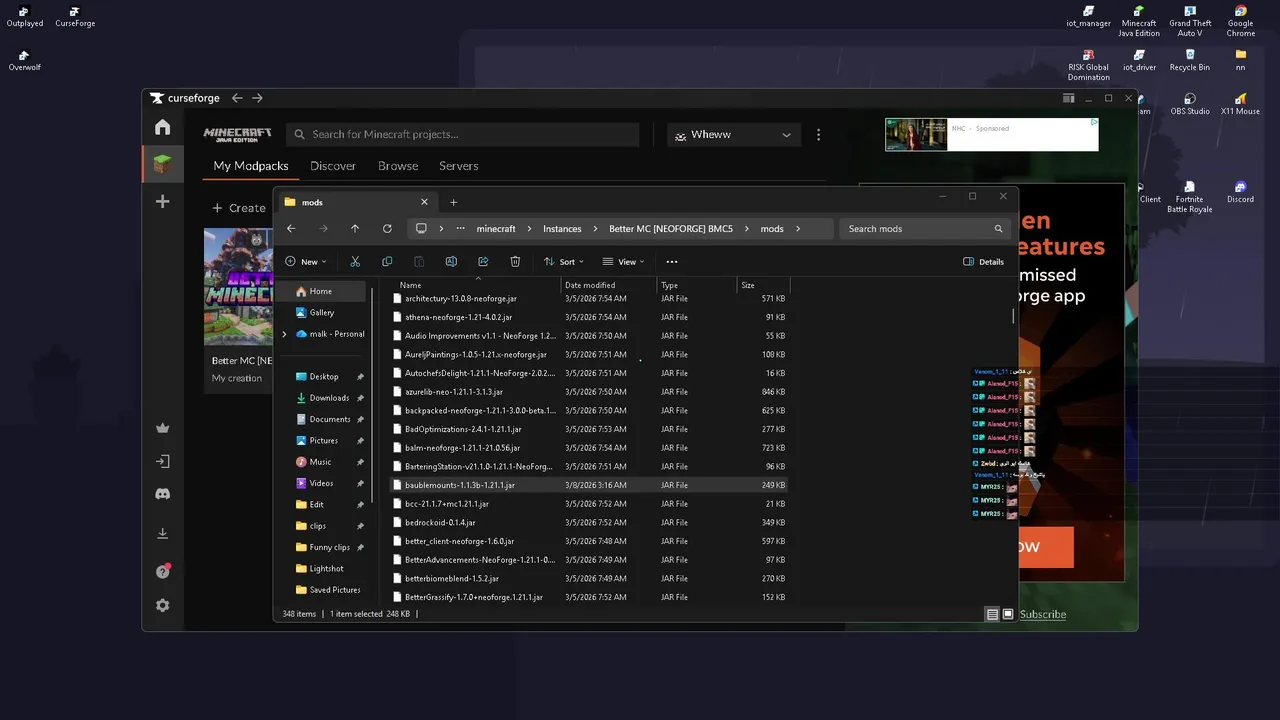Open the Discord icon in CurseForge sidebar
The image size is (1280, 720).
pos(162,494)
